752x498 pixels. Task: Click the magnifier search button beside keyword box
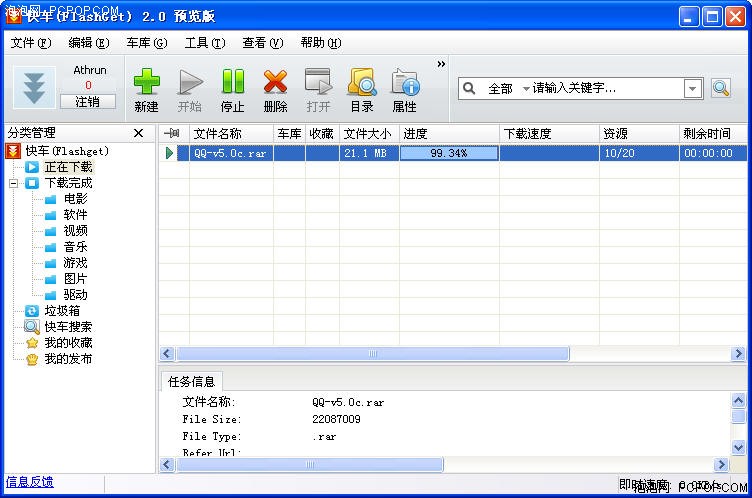pos(721,88)
